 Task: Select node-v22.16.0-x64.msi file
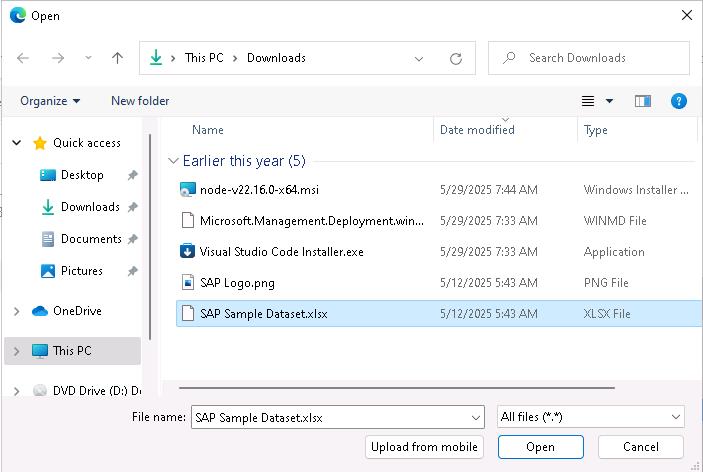click(x=259, y=190)
